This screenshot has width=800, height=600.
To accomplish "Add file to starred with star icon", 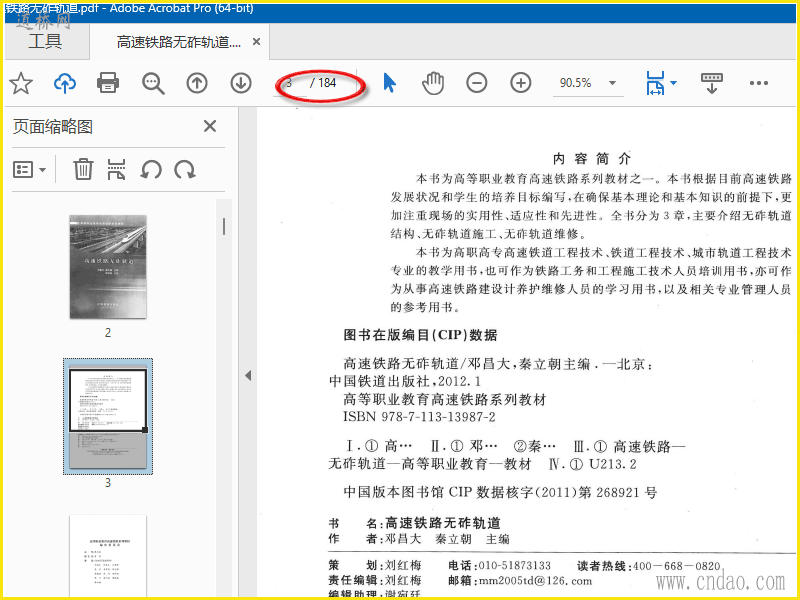I will click(x=21, y=83).
